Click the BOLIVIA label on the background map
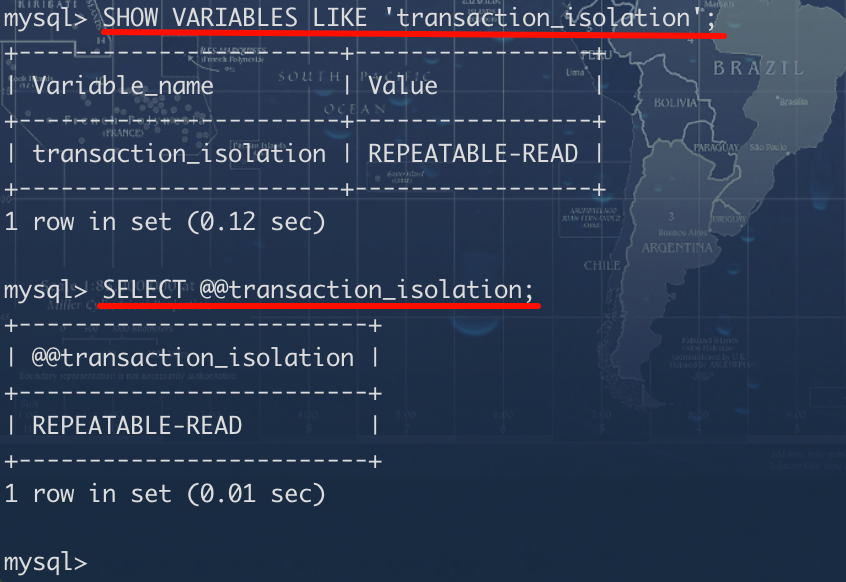Screen dimensions: 846x582 [677, 103]
